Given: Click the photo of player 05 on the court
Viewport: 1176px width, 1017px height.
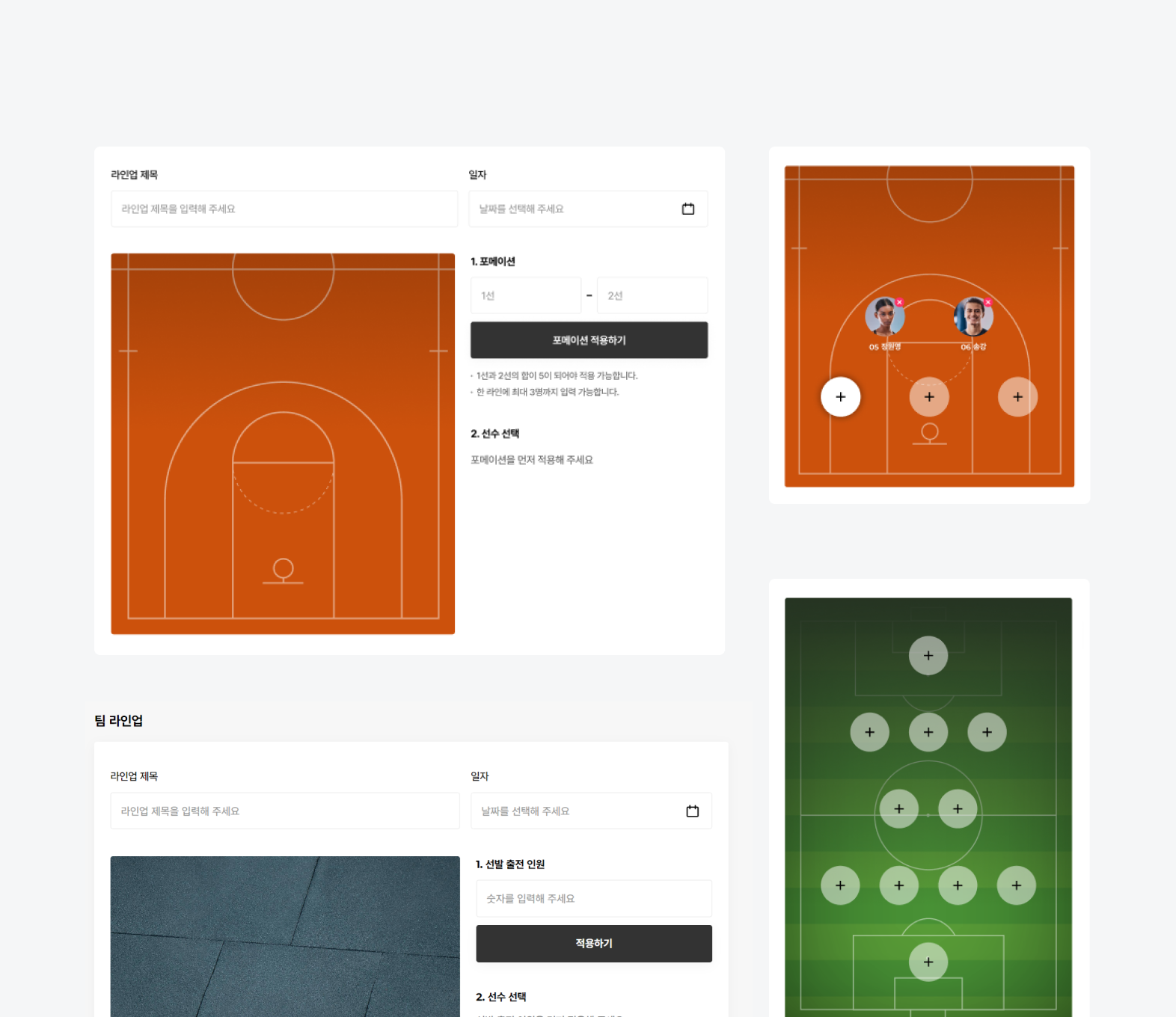Looking at the screenshot, I should point(883,317).
